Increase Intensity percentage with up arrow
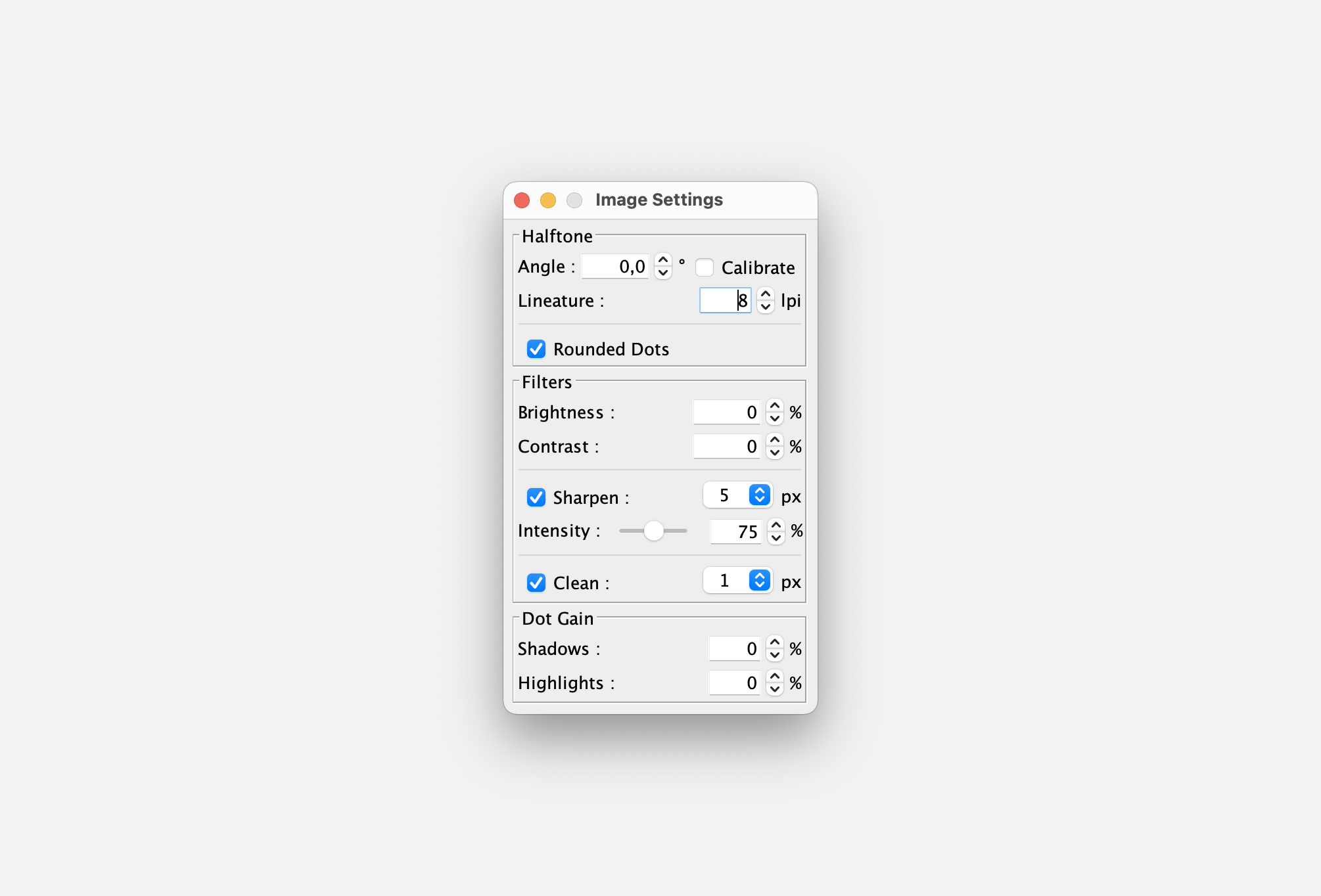 [776, 525]
